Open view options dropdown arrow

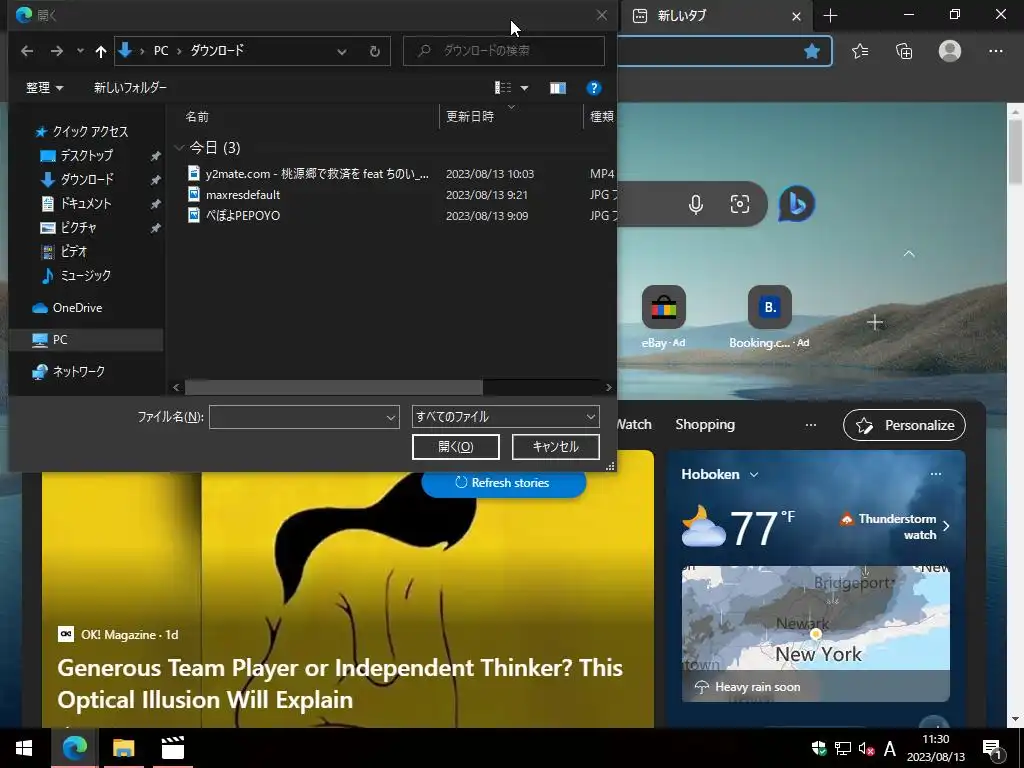click(524, 88)
